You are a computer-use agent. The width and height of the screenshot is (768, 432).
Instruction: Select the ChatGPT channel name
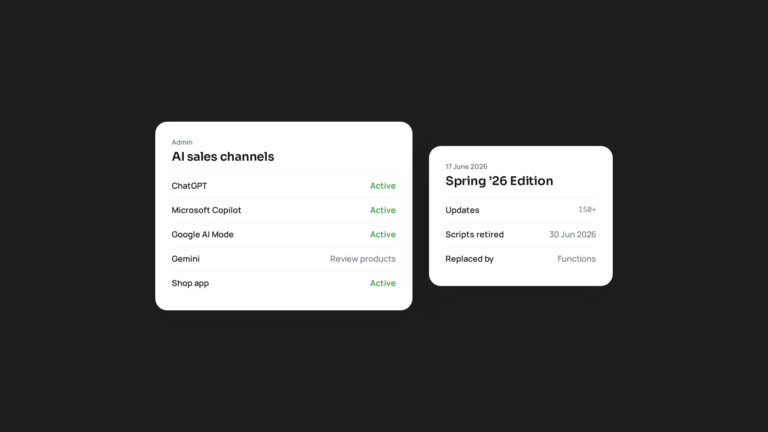[x=189, y=186]
